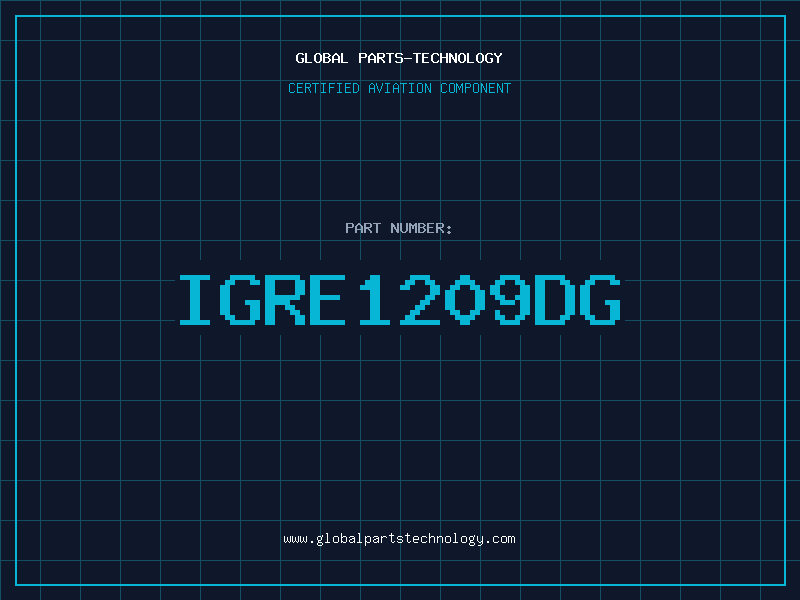Open the www.globalpartstechnology.com link
The image size is (800, 600).
(x=399, y=539)
